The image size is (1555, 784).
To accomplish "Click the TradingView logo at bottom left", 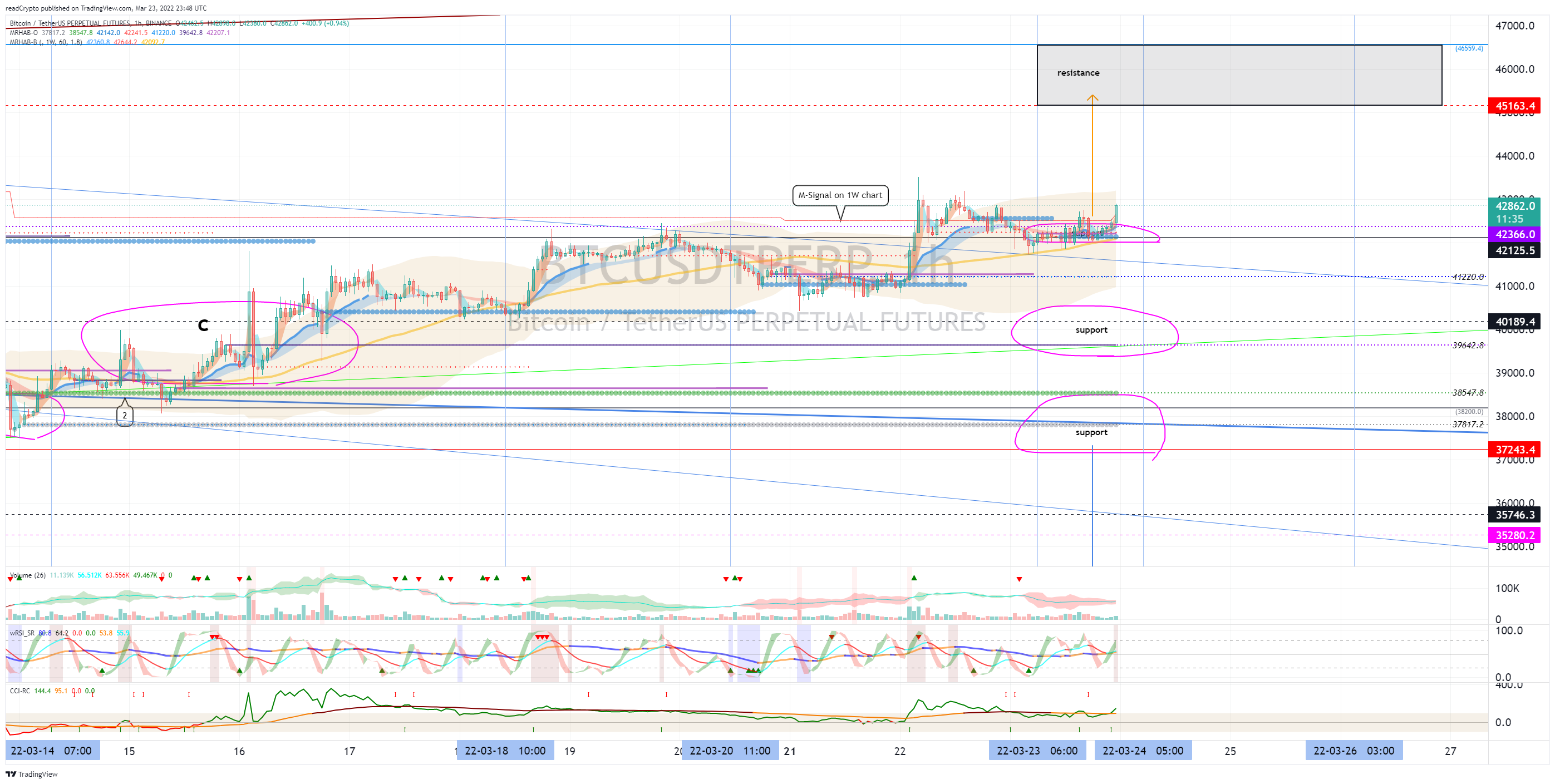I will 31,774.
